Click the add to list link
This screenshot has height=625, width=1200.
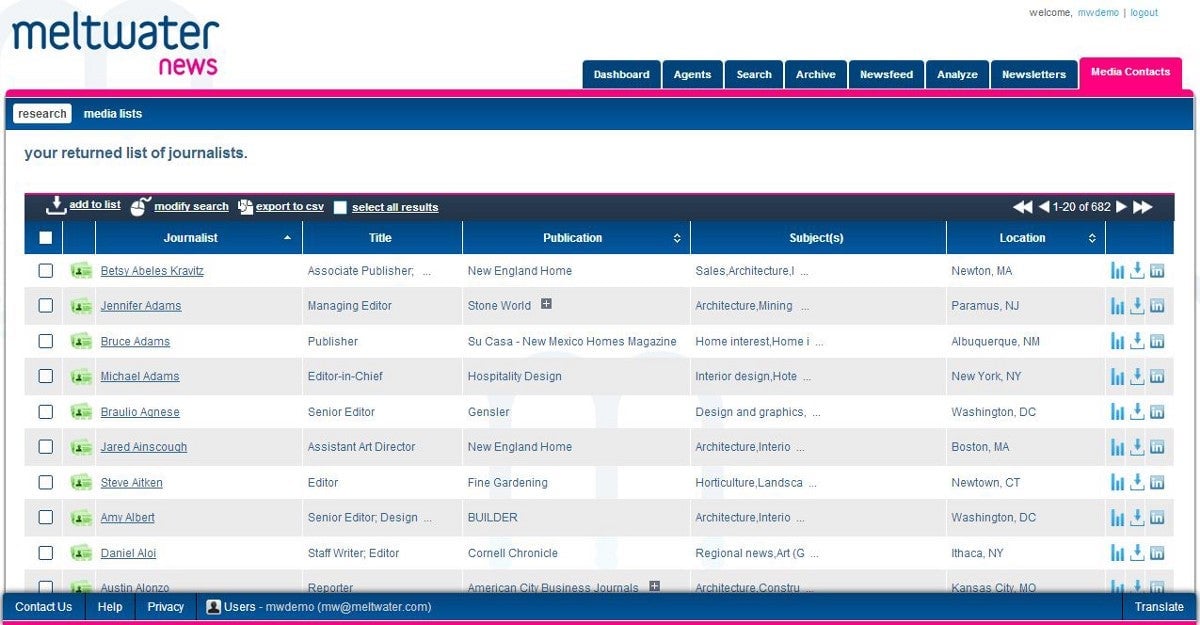tap(95, 205)
